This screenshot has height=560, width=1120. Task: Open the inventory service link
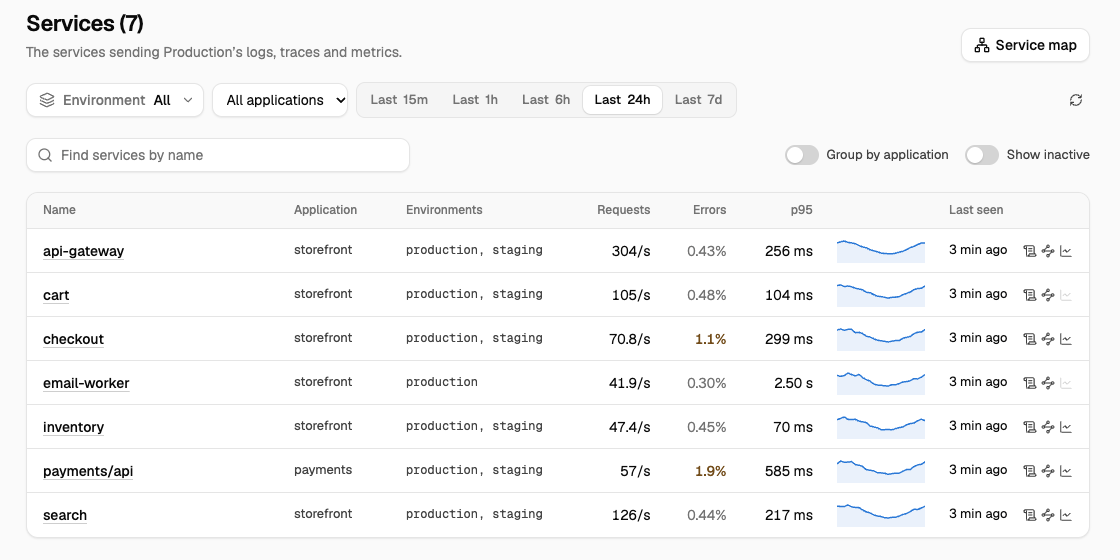[74, 427]
